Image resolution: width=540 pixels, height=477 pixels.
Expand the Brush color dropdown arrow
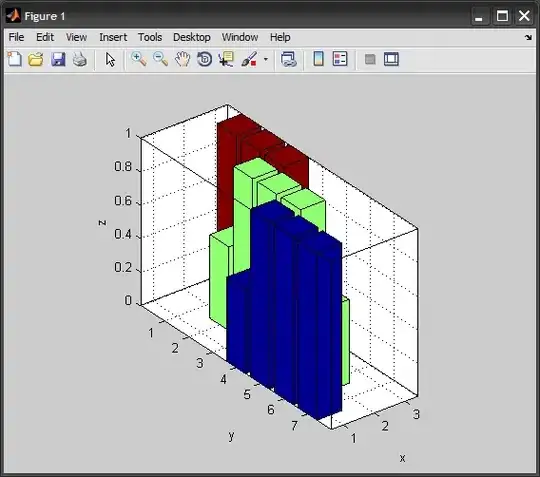point(266,59)
